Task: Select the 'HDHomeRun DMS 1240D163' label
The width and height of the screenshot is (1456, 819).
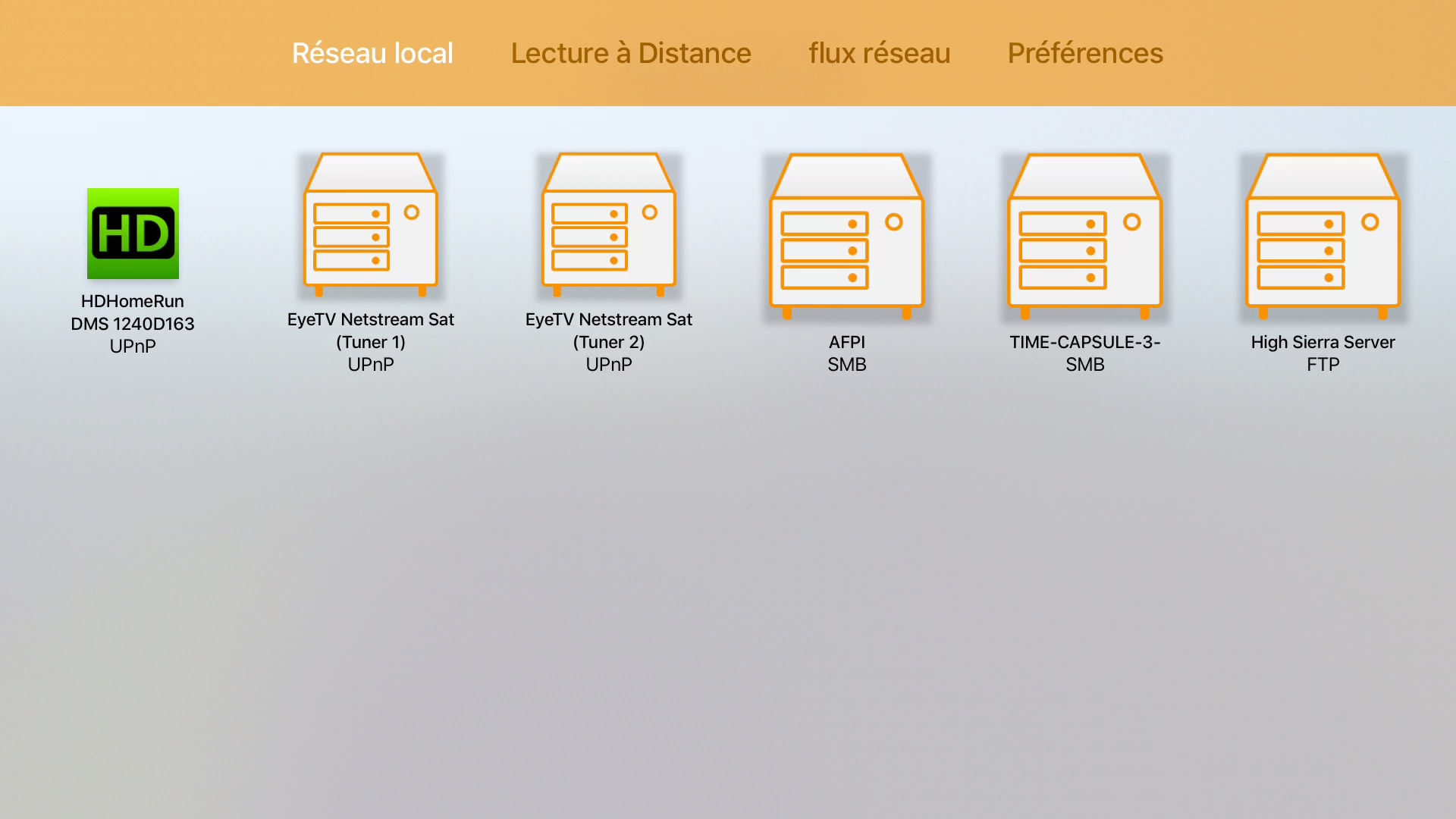Action: 133,312
